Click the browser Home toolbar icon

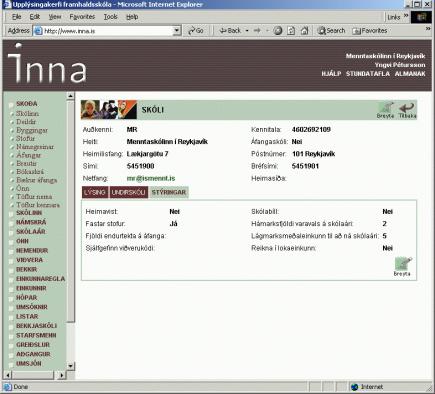click(305, 31)
